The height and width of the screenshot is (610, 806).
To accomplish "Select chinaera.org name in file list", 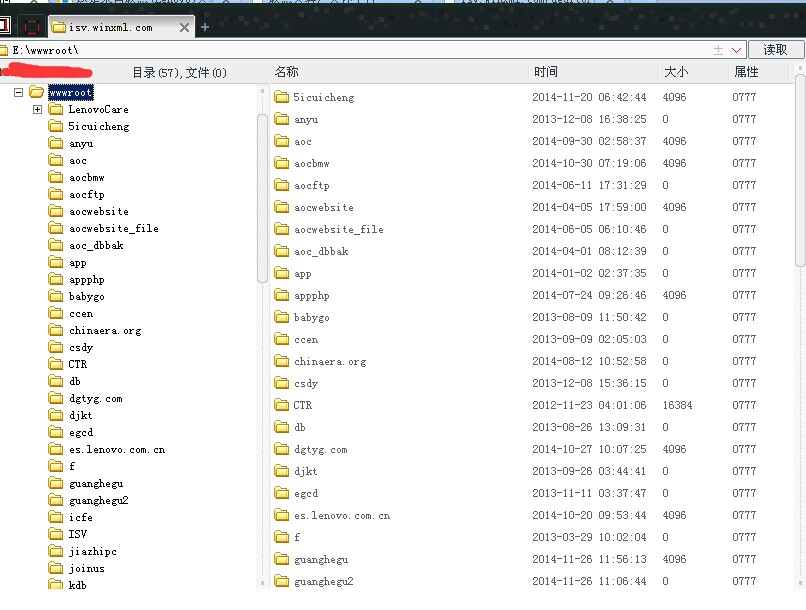I will pos(331,361).
